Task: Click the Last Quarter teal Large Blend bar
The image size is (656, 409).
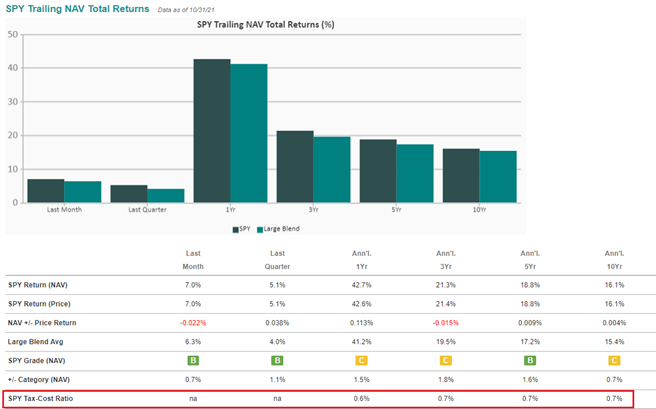Action: (166, 196)
